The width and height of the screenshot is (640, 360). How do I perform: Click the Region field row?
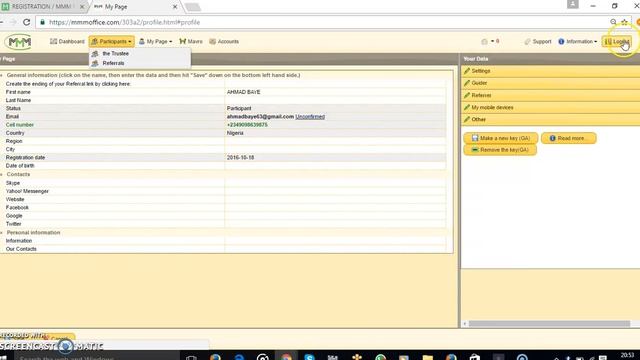[224, 141]
